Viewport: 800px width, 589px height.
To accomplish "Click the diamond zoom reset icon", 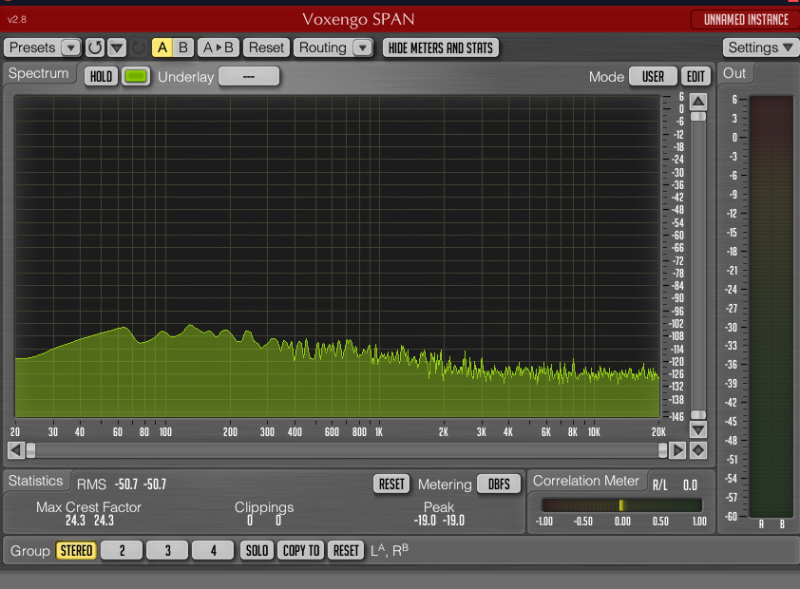I will pyautogui.click(x=698, y=451).
